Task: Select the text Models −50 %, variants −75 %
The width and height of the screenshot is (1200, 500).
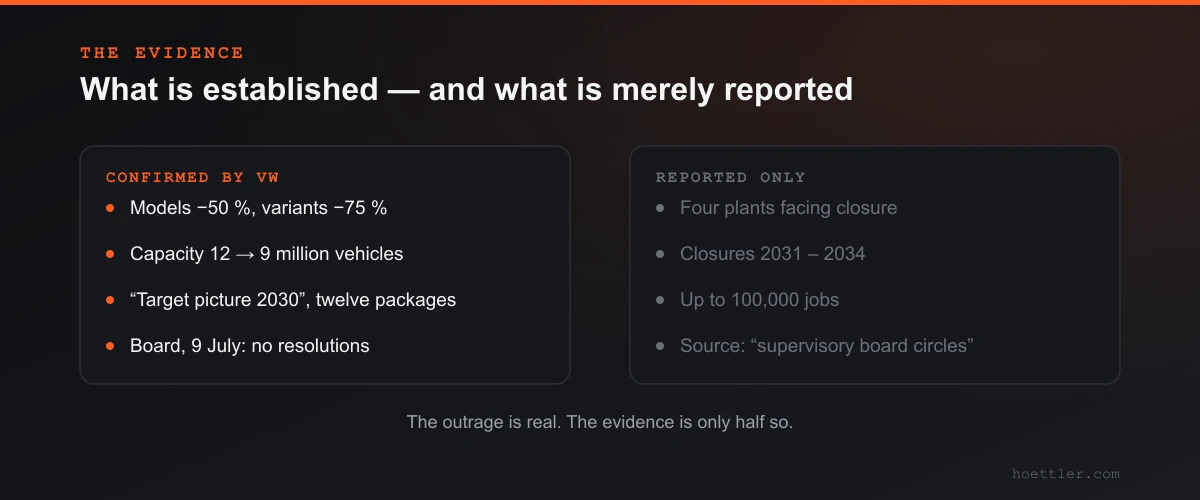Action: point(258,208)
